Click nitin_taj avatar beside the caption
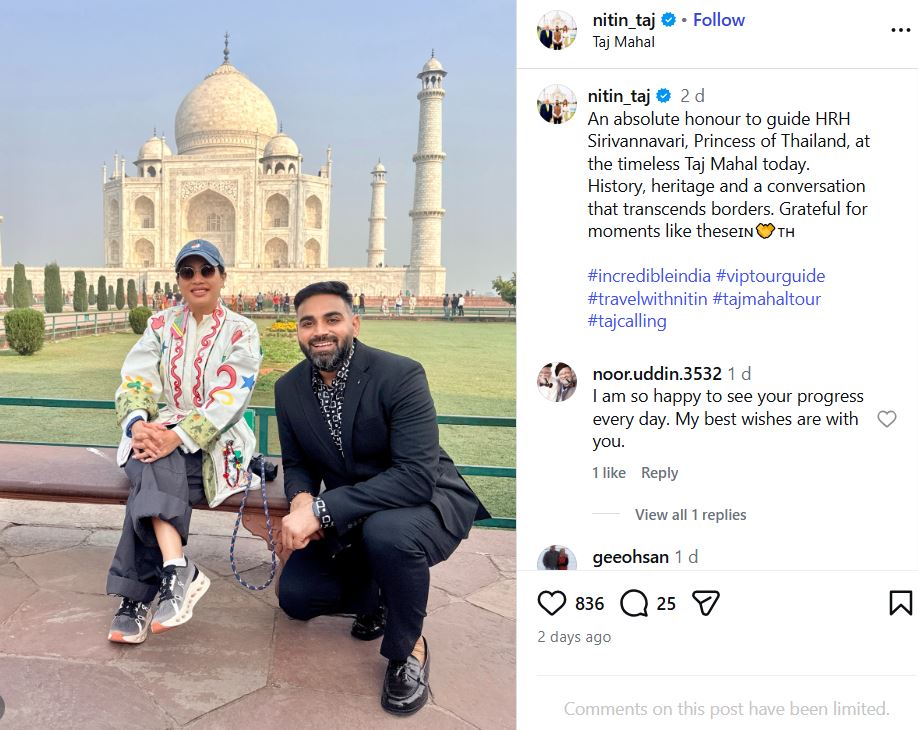Screen dimensions: 918x730 point(557,105)
